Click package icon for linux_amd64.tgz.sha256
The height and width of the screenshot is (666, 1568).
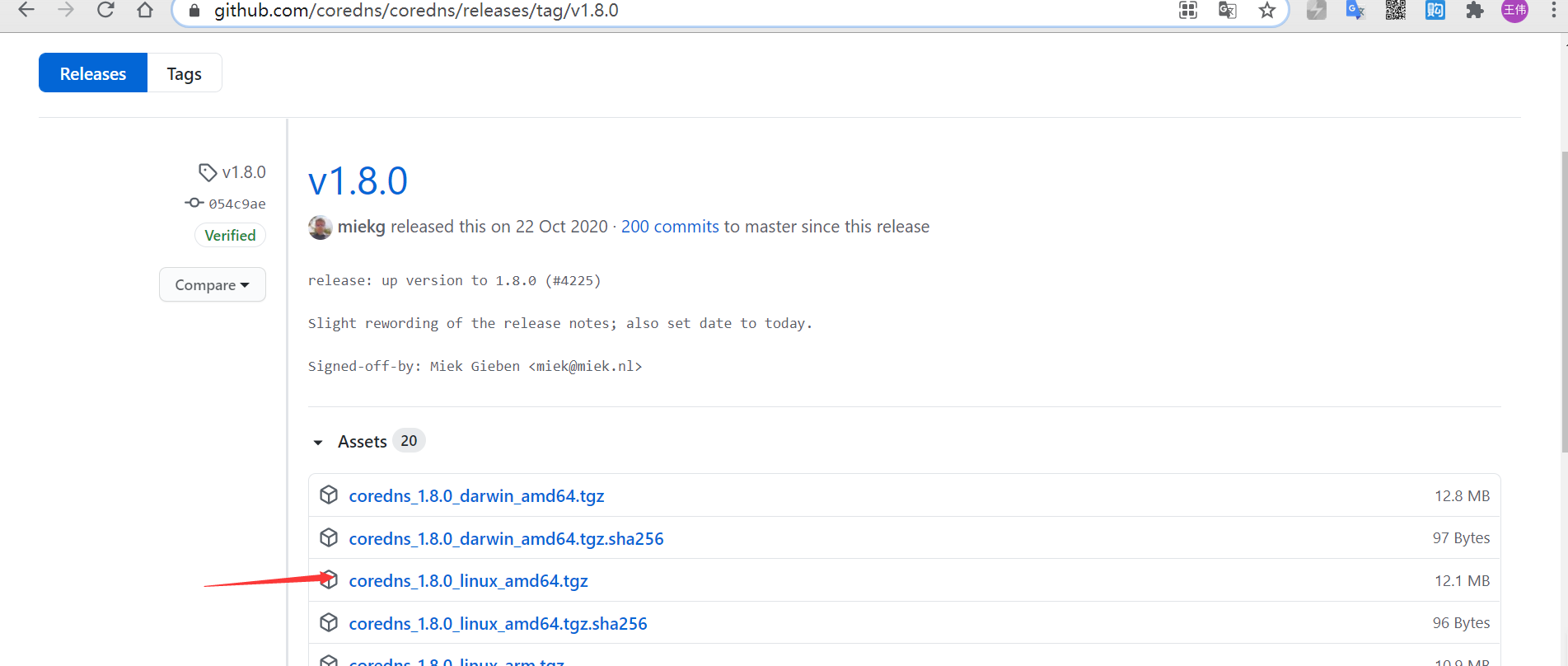329,622
